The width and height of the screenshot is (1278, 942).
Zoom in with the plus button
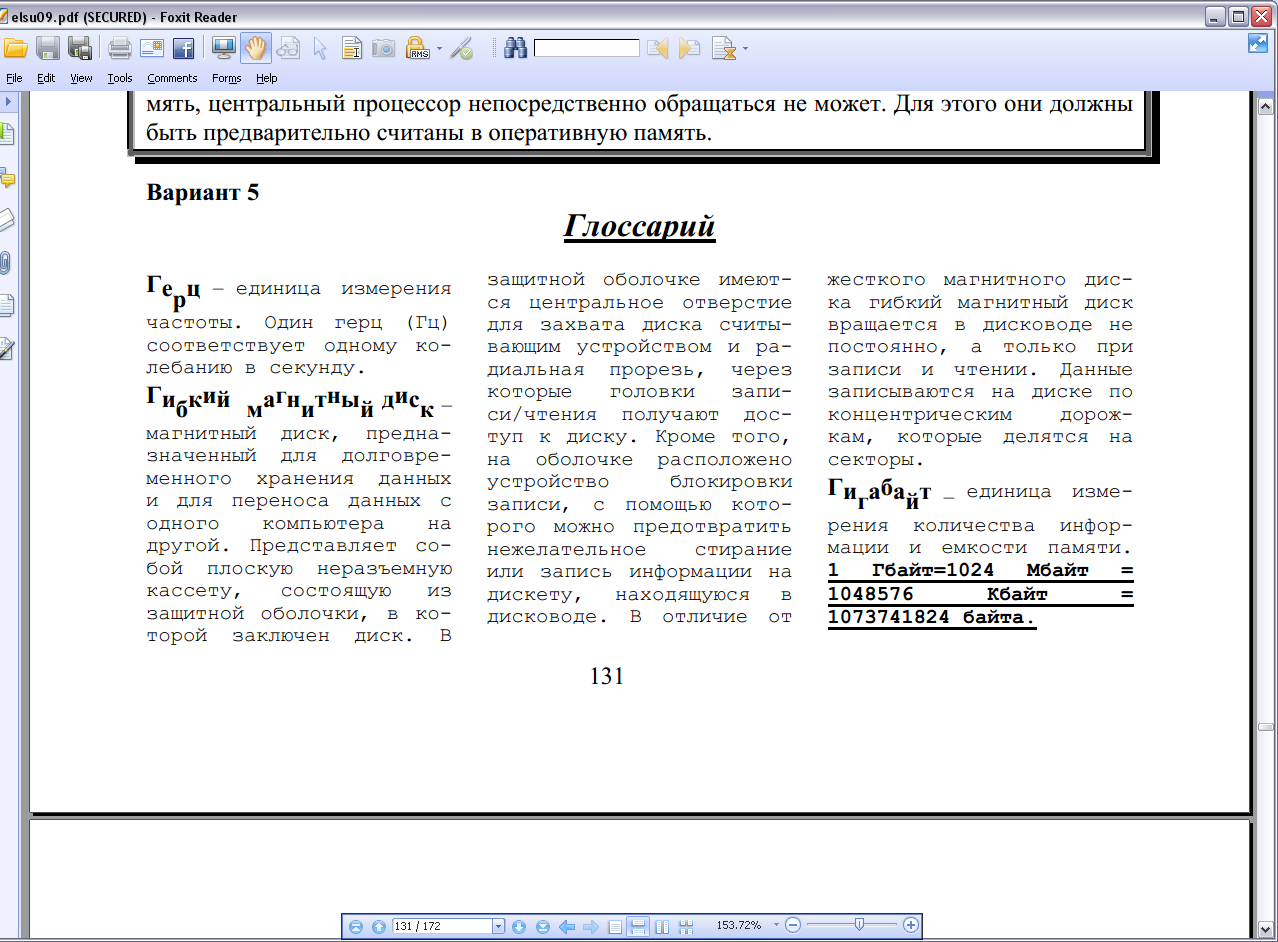point(911,926)
